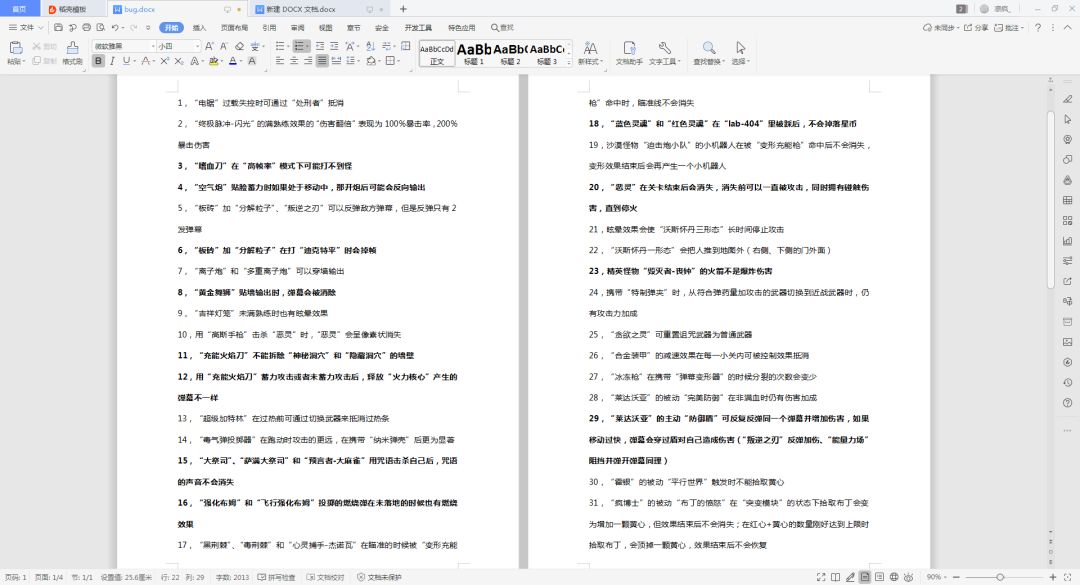Open the 文字工具 dropdown

click(664, 61)
